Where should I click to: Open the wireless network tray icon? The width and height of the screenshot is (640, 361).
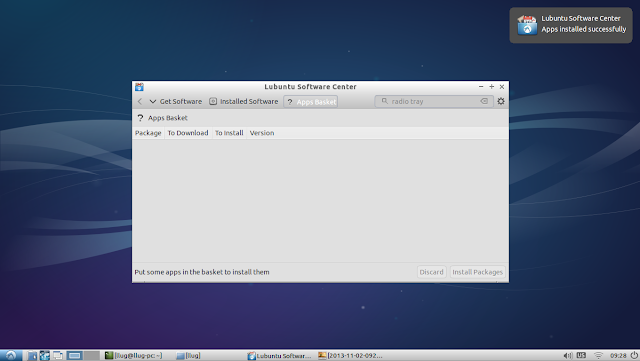pos(598,356)
